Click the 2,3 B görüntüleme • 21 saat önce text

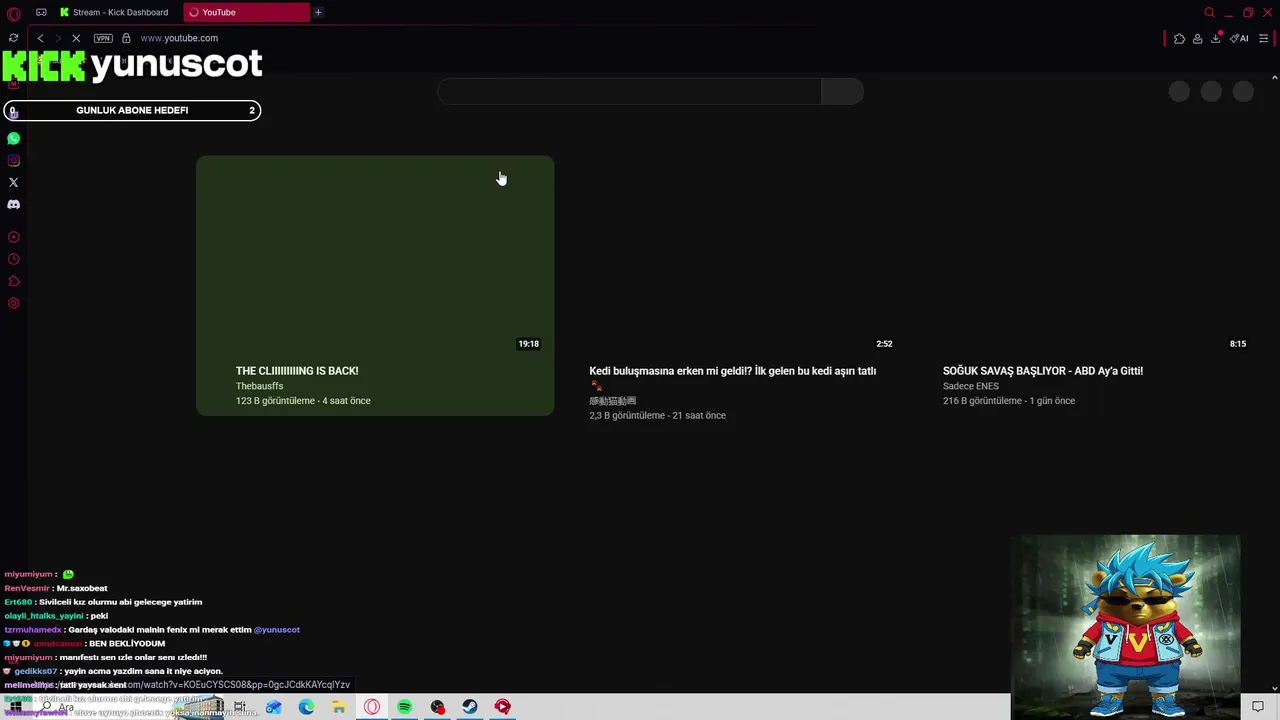[x=658, y=416]
